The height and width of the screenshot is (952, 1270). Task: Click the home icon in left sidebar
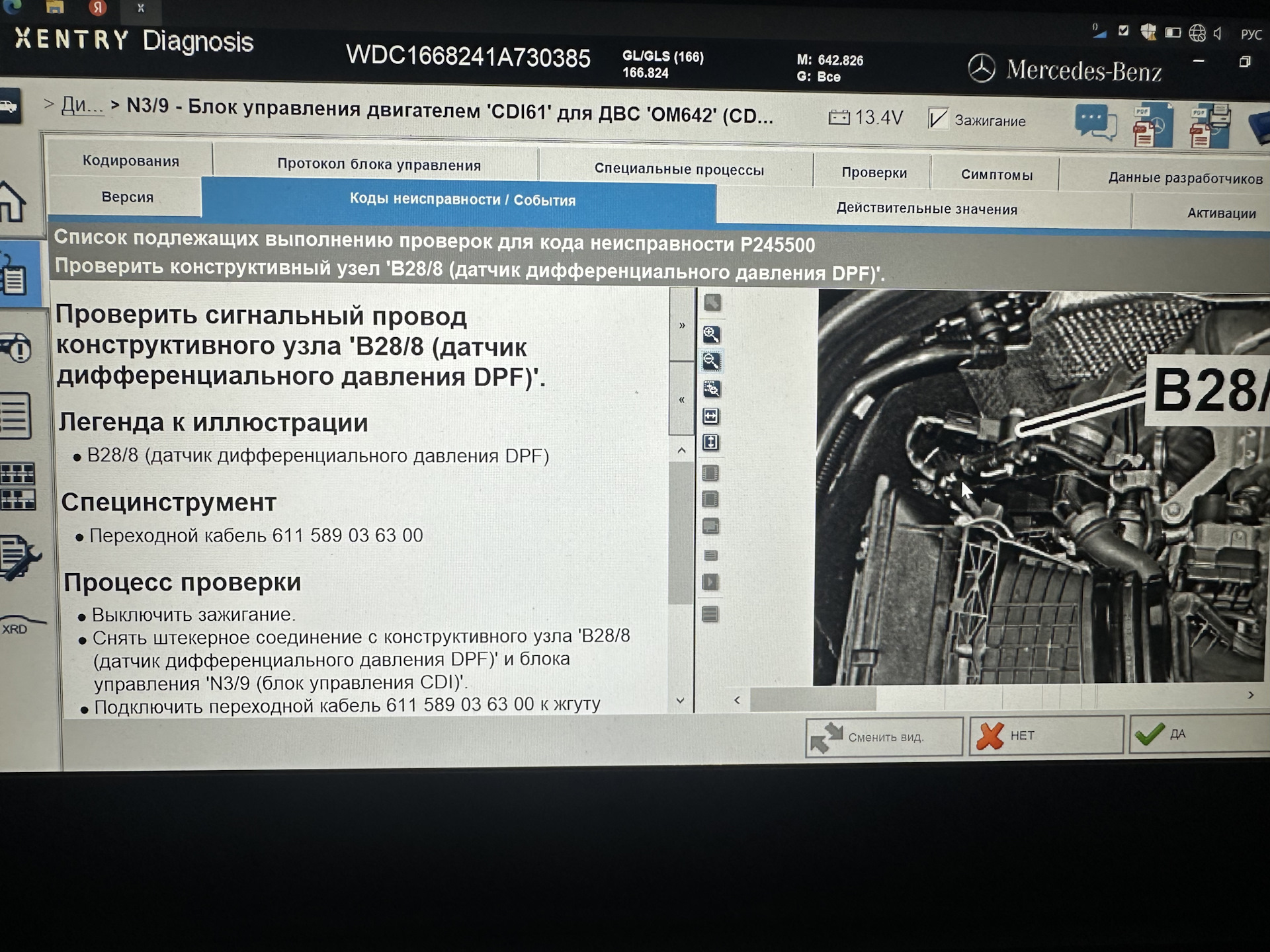pyautogui.click(x=13, y=202)
